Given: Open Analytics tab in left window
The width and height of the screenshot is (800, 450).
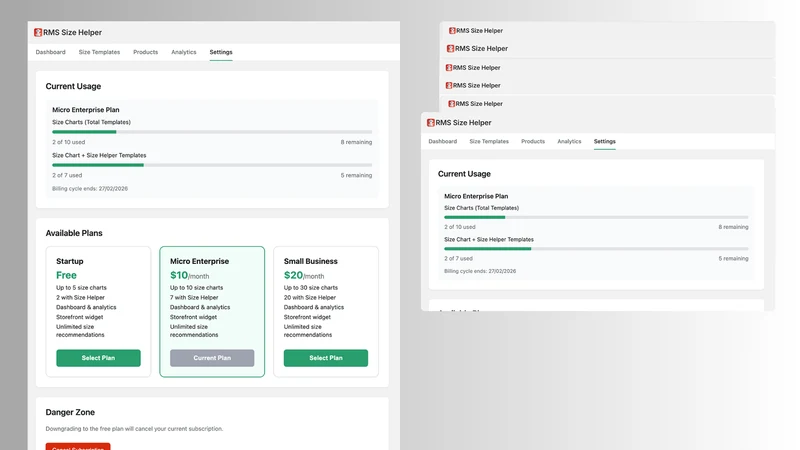Looking at the screenshot, I should (x=184, y=52).
